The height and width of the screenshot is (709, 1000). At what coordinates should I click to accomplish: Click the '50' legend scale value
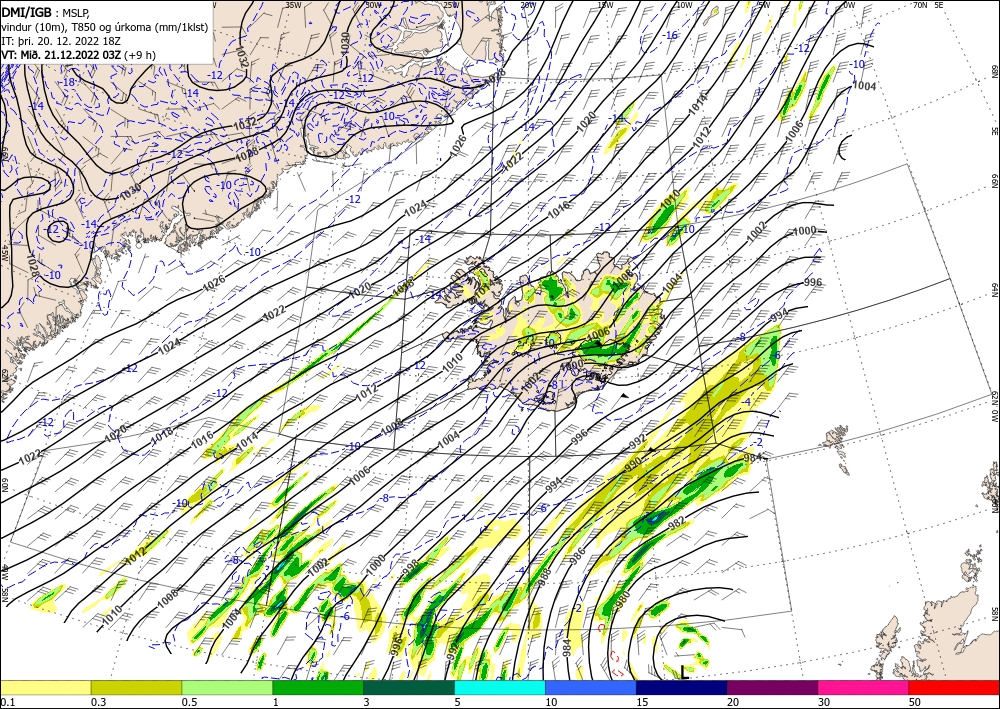(915, 702)
